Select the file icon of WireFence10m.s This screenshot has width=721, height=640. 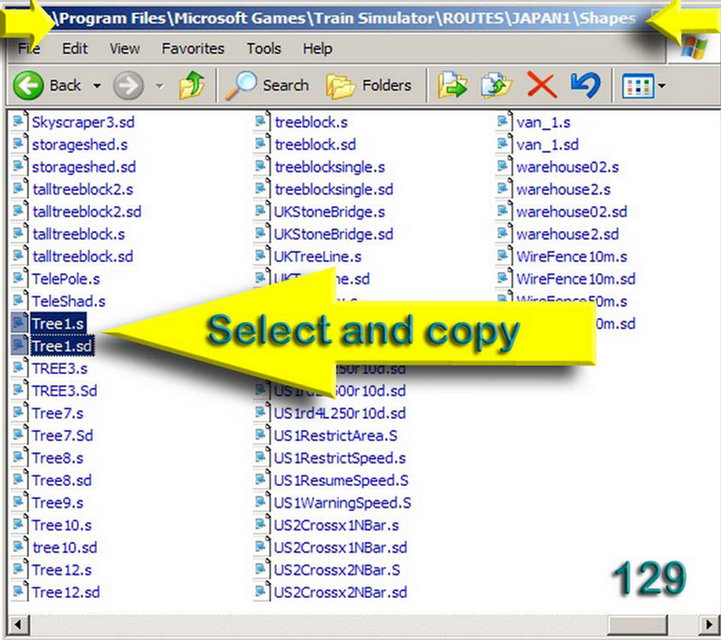(504, 256)
